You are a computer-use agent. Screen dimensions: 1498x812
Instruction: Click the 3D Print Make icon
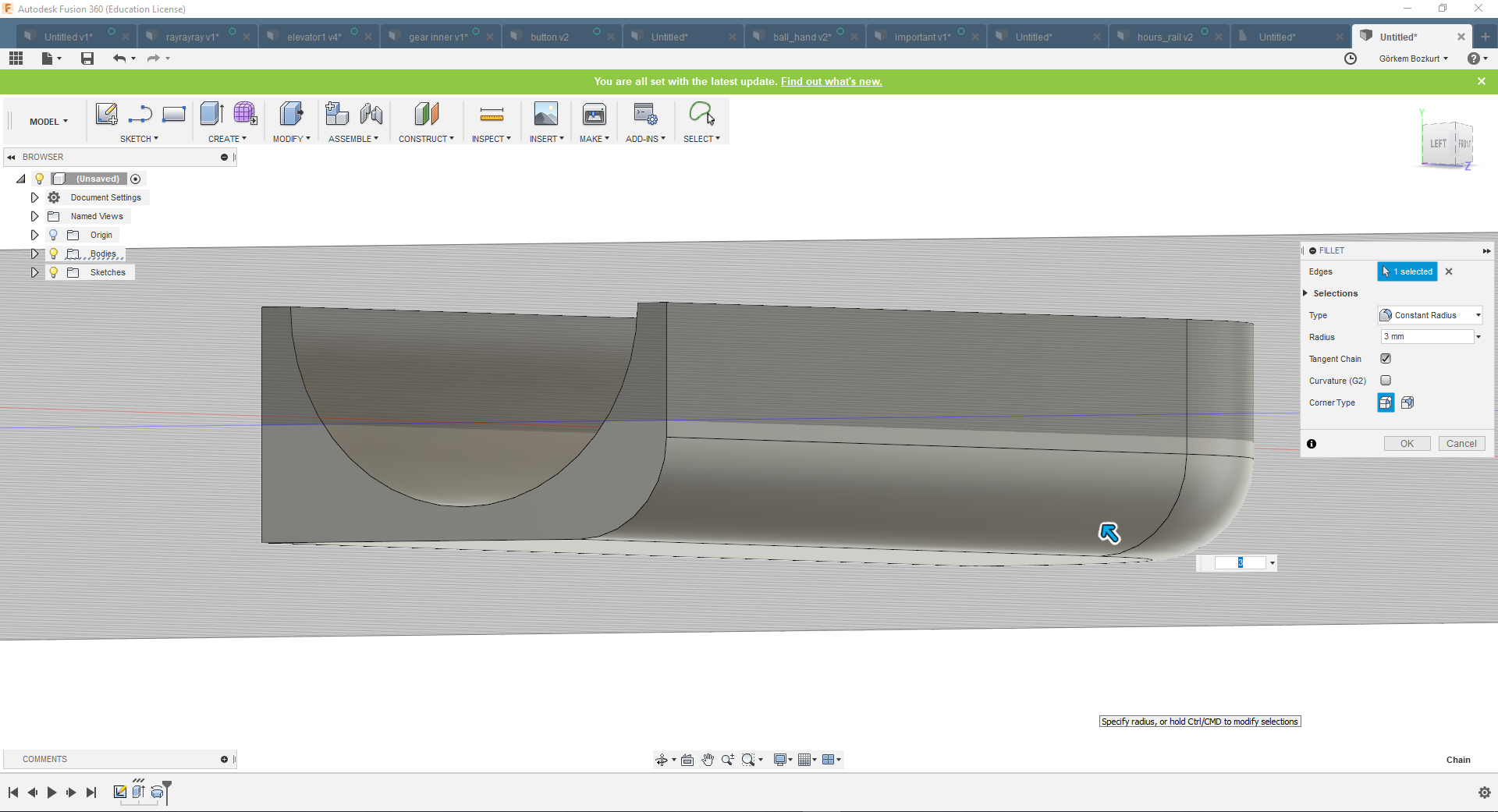coord(594,115)
